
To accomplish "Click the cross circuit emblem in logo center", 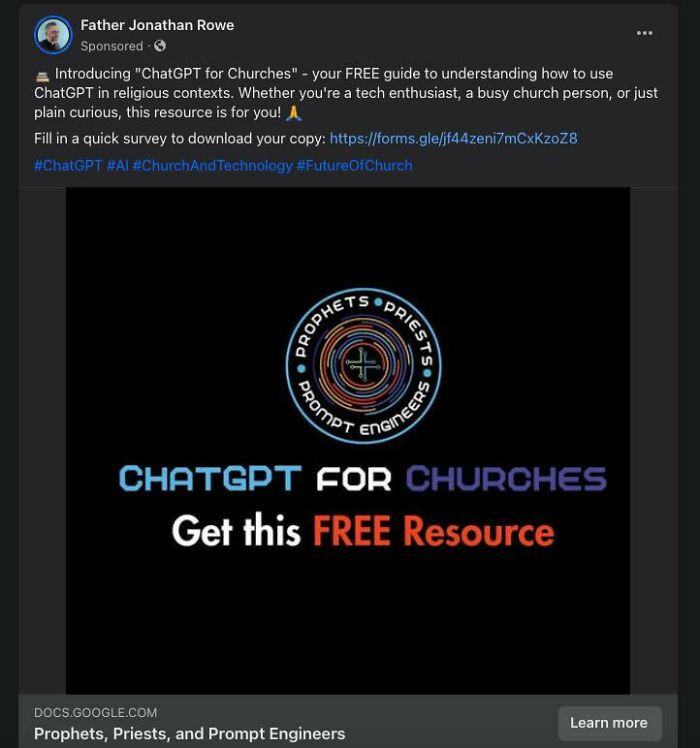I will point(363,365).
